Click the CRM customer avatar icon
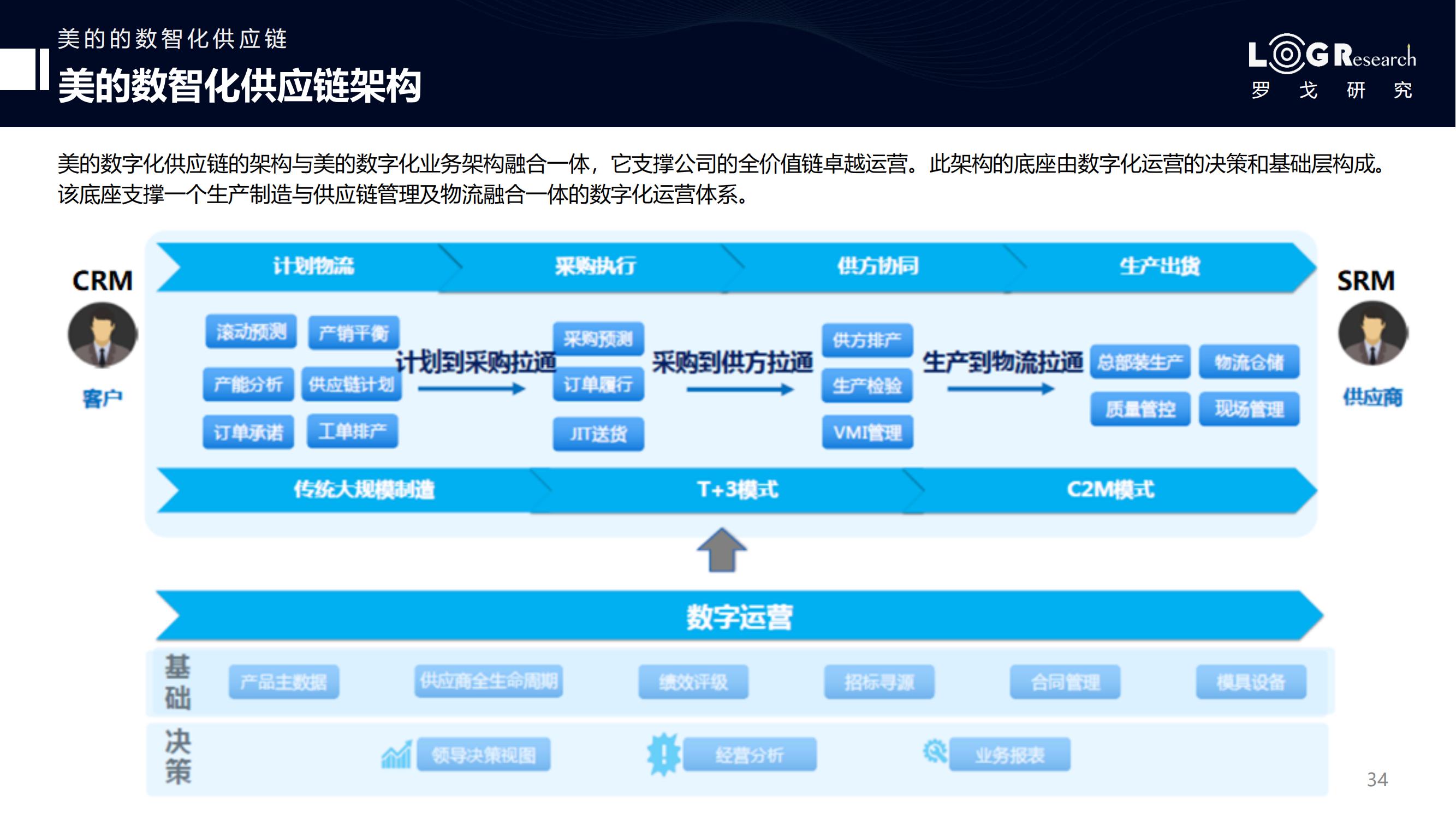 (102, 335)
